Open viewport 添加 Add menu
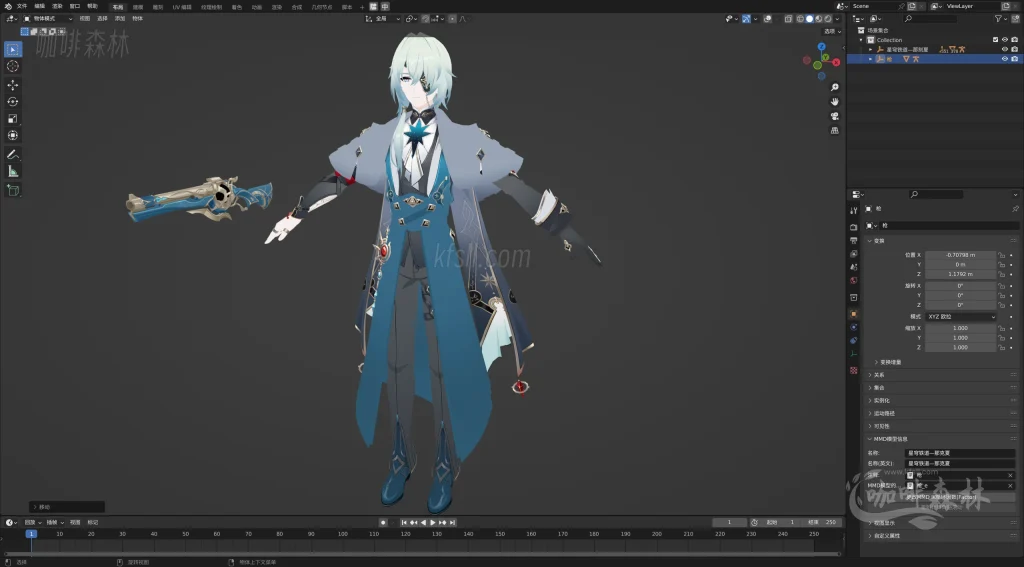 tap(120, 19)
